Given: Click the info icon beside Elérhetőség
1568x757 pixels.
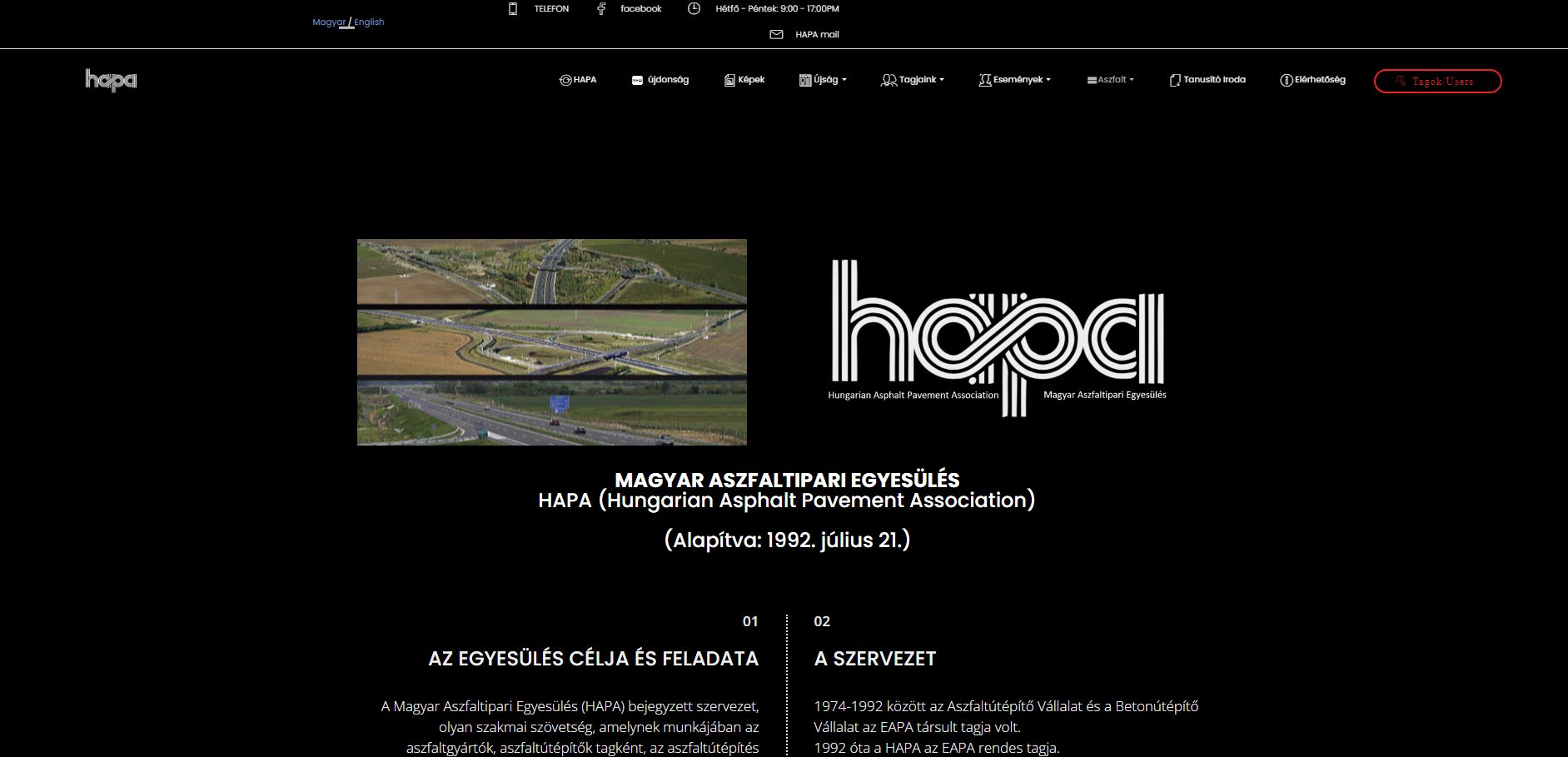Looking at the screenshot, I should (1287, 80).
